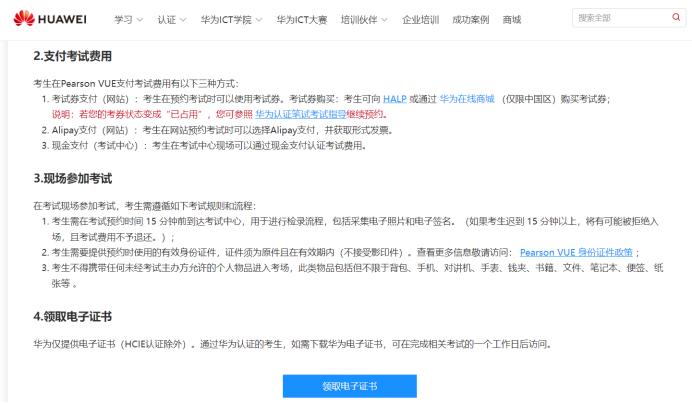Open the 华为认证笔试考试指导 link
The width and height of the screenshot is (692, 403).
click(x=301, y=114)
